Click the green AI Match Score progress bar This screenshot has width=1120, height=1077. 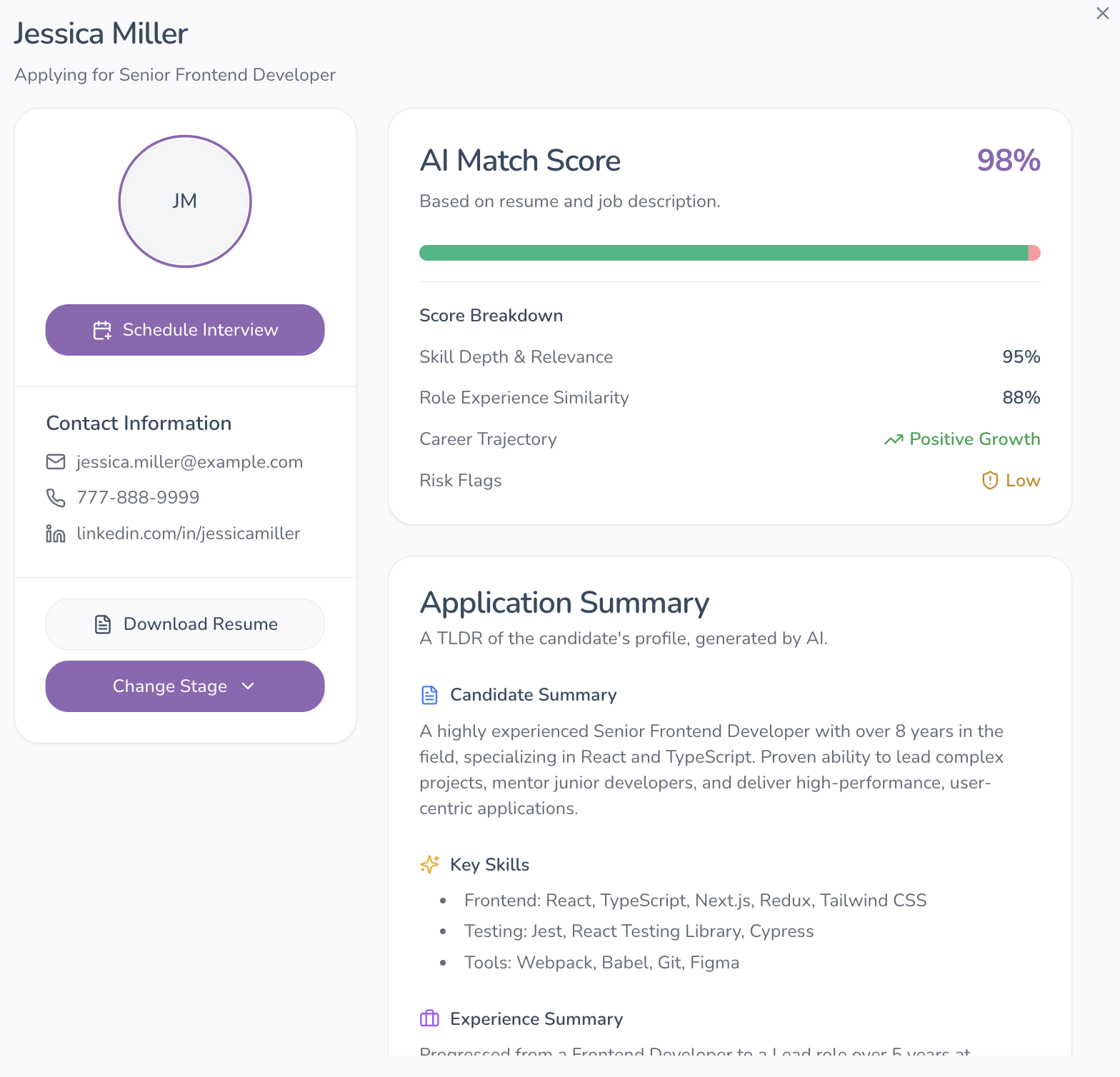click(x=723, y=253)
